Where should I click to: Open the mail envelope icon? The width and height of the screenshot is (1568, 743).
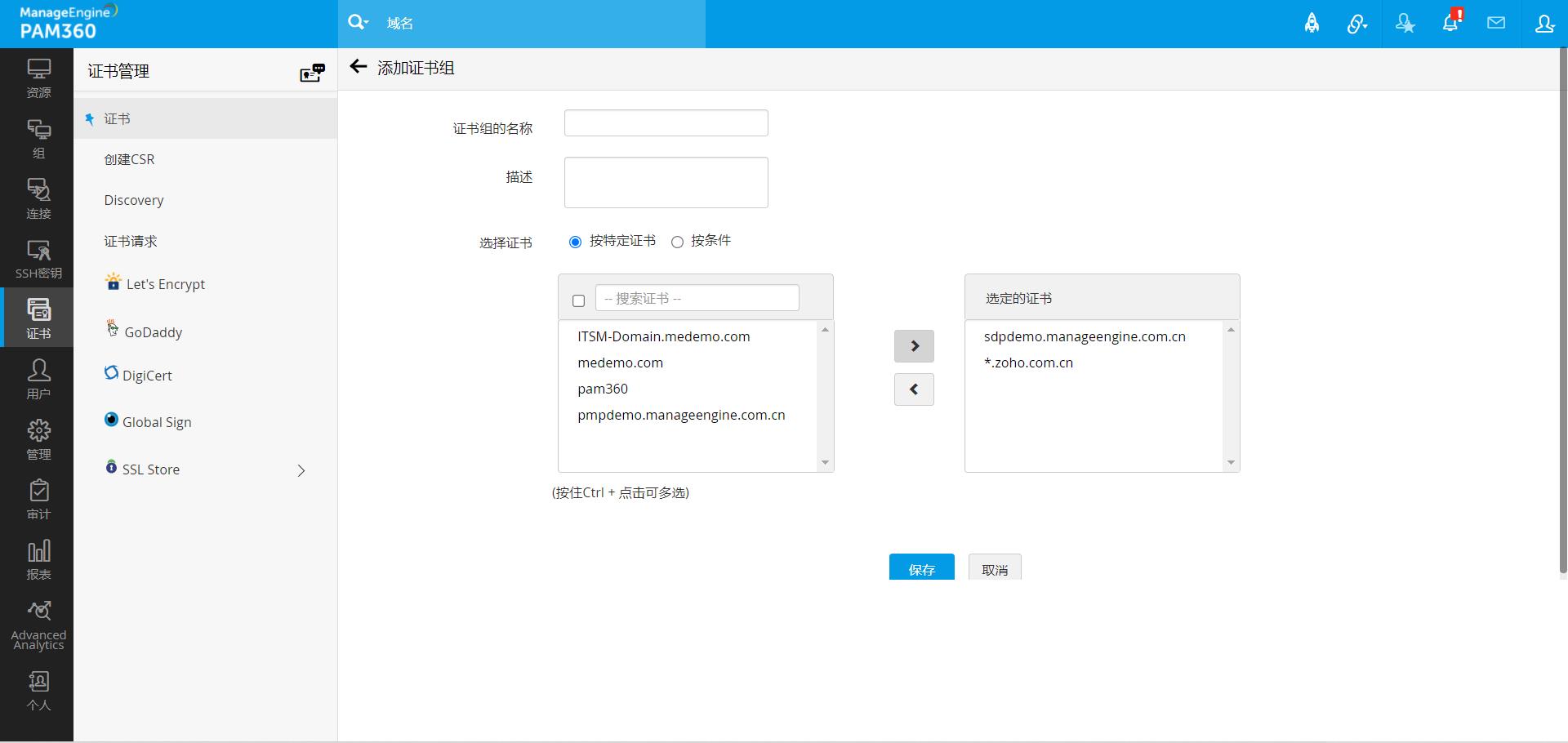[1496, 23]
